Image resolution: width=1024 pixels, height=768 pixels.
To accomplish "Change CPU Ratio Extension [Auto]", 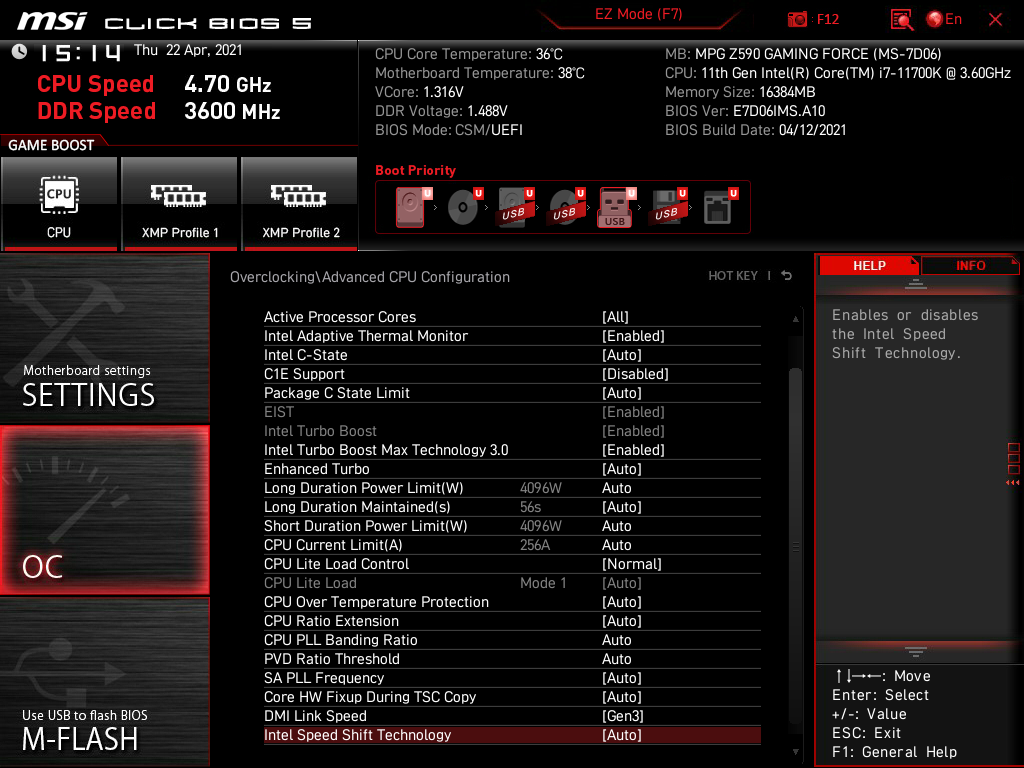I will coord(512,621).
